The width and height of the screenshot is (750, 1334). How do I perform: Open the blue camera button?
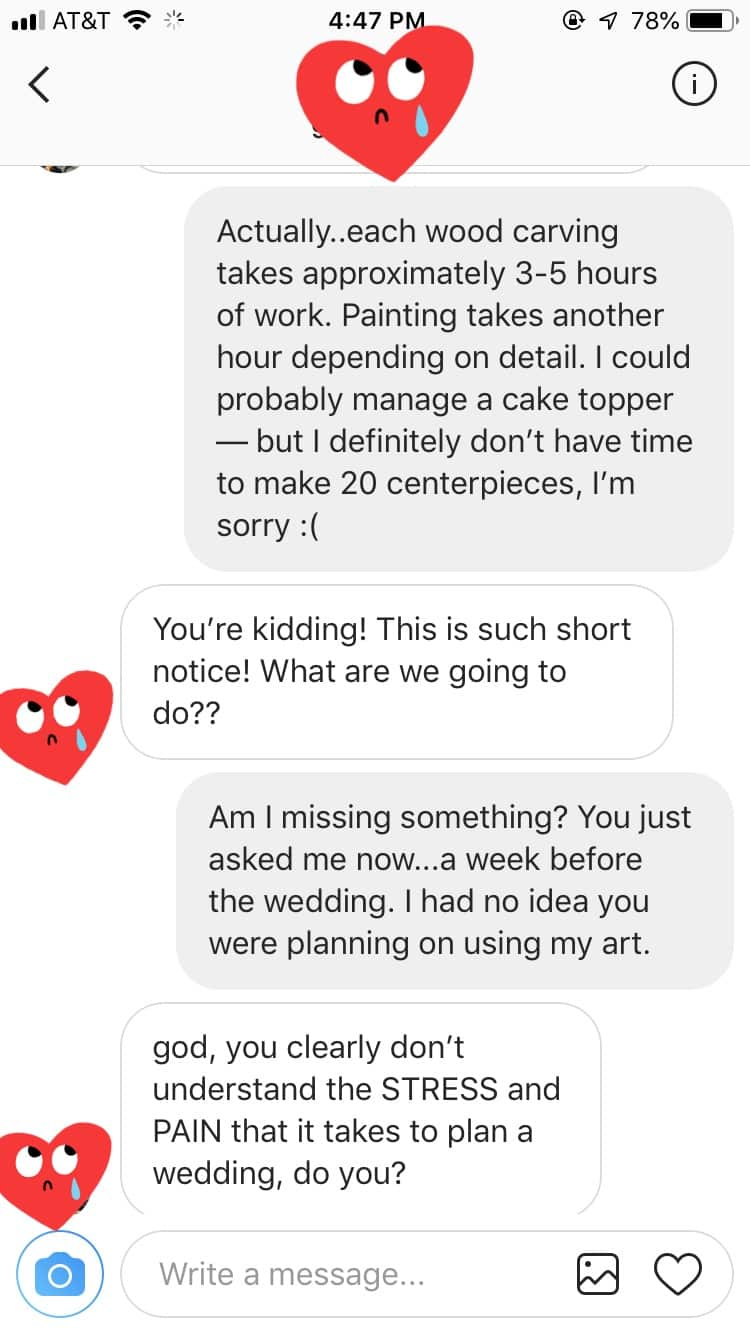click(x=59, y=1274)
